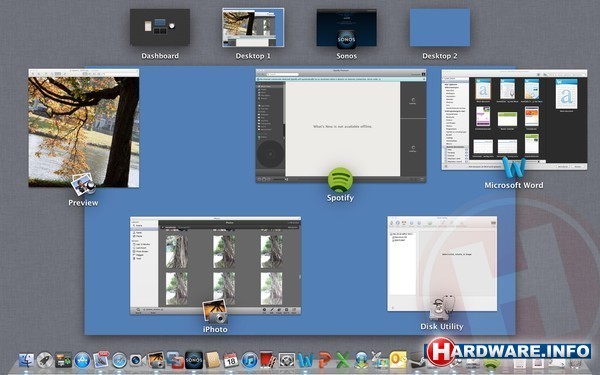600x375 pixels.
Task: Bring the iPhoto library window forward
Action: 215,266
